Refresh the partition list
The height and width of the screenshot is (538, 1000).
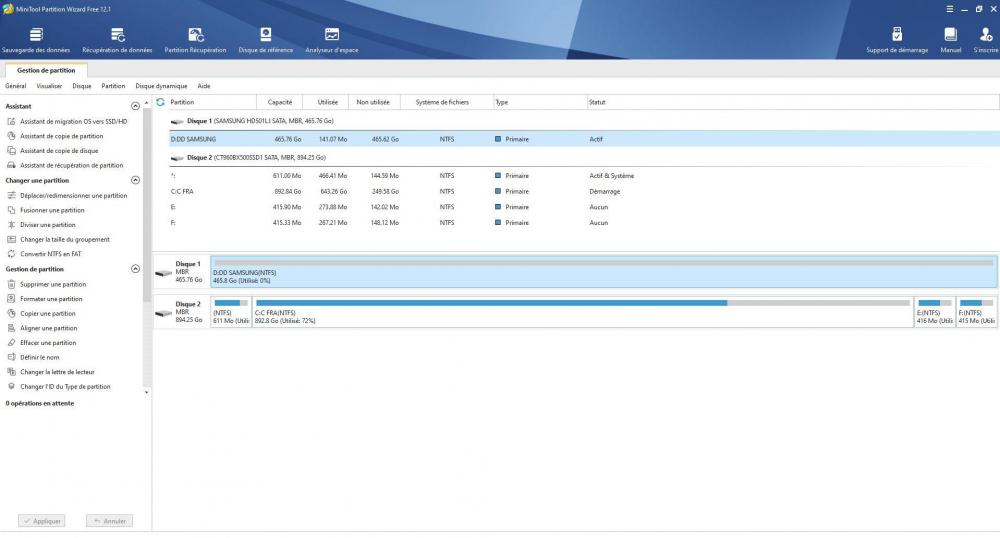[x=160, y=102]
